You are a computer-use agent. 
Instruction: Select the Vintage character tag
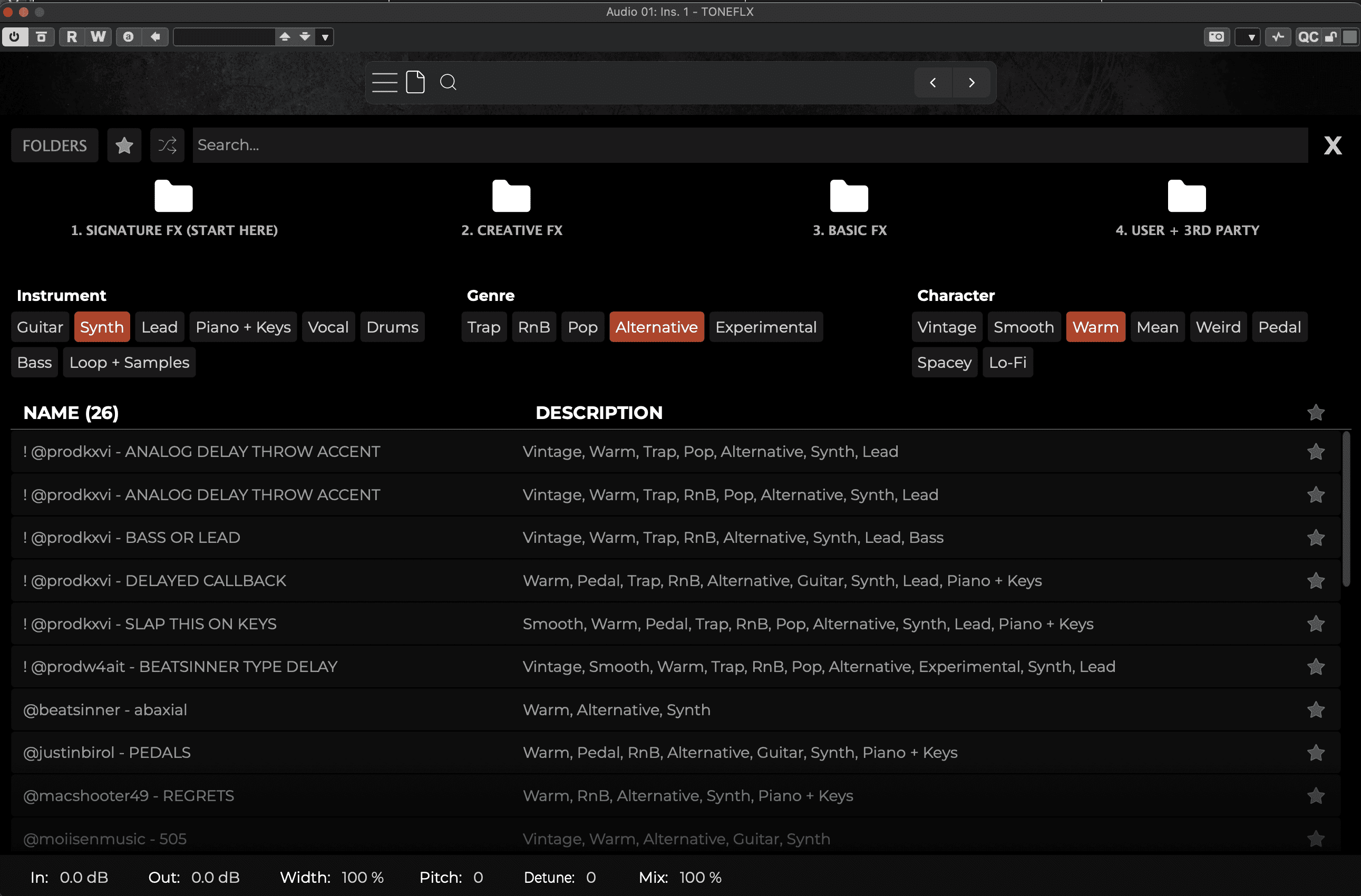(x=947, y=327)
